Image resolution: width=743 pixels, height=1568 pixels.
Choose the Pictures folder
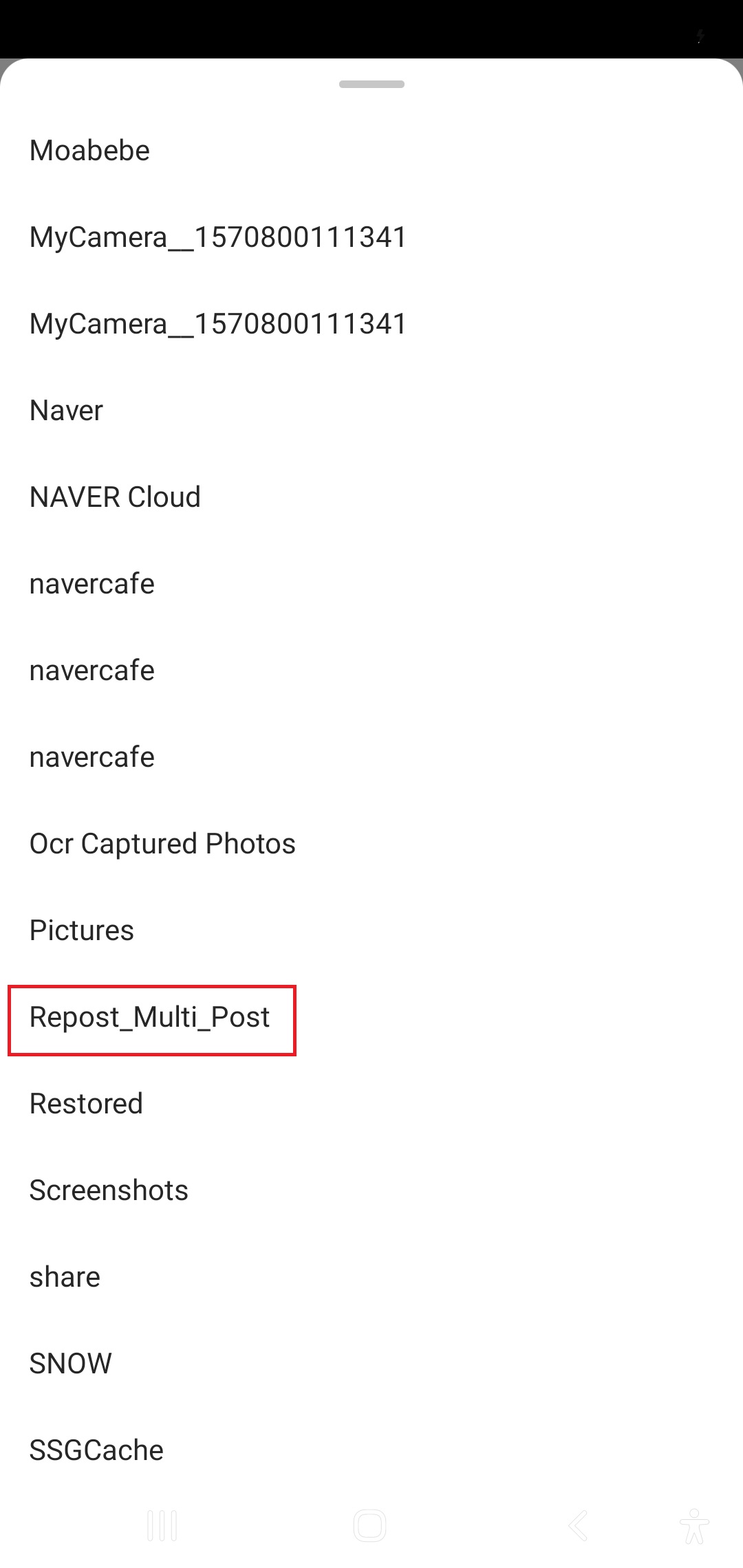click(x=371, y=930)
